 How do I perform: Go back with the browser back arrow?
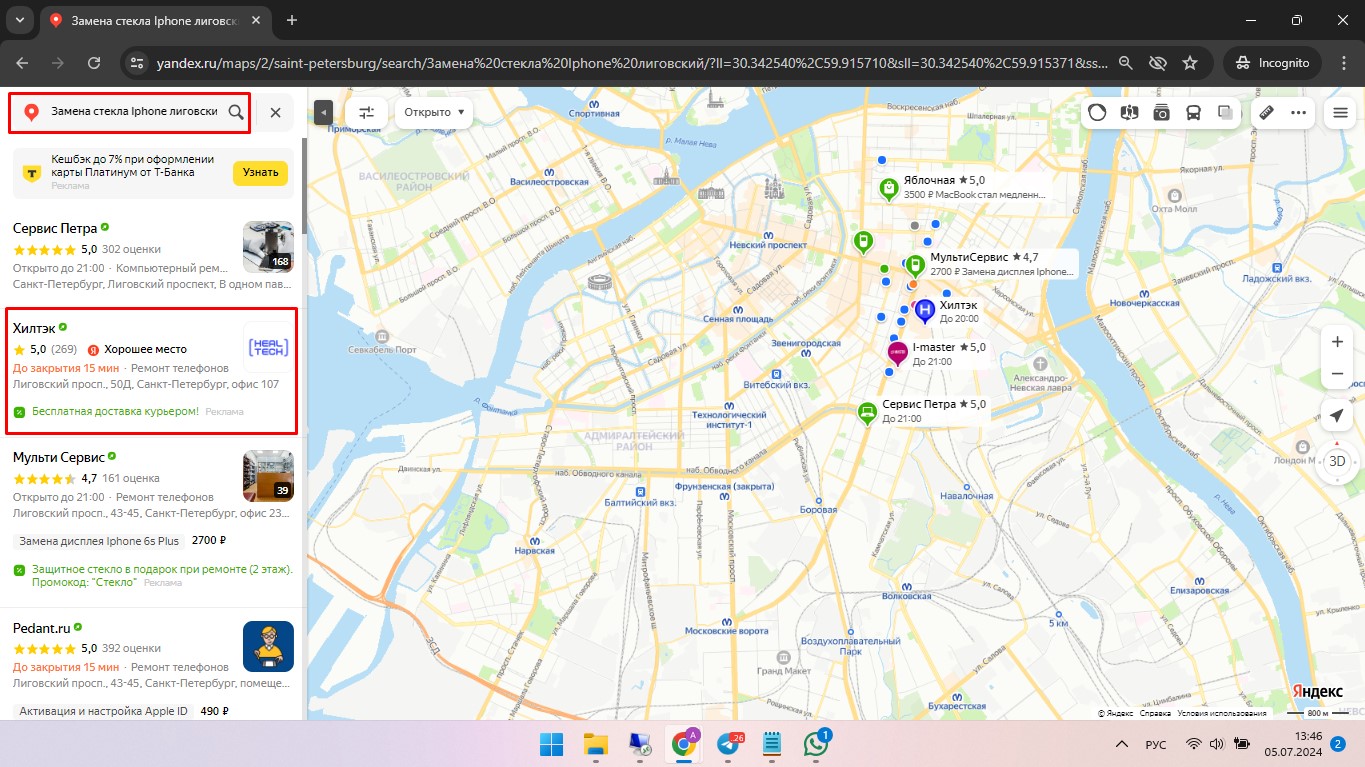[x=23, y=62]
